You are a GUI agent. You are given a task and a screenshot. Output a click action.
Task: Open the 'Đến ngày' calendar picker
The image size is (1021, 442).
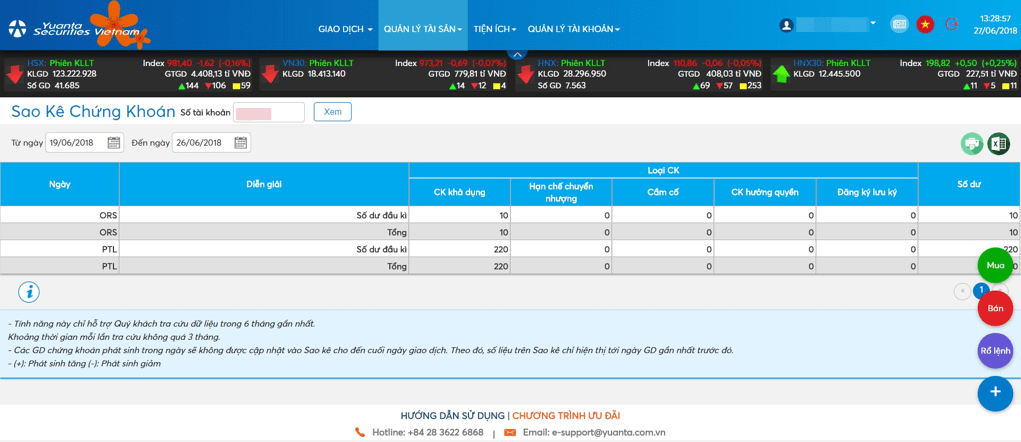coord(240,143)
